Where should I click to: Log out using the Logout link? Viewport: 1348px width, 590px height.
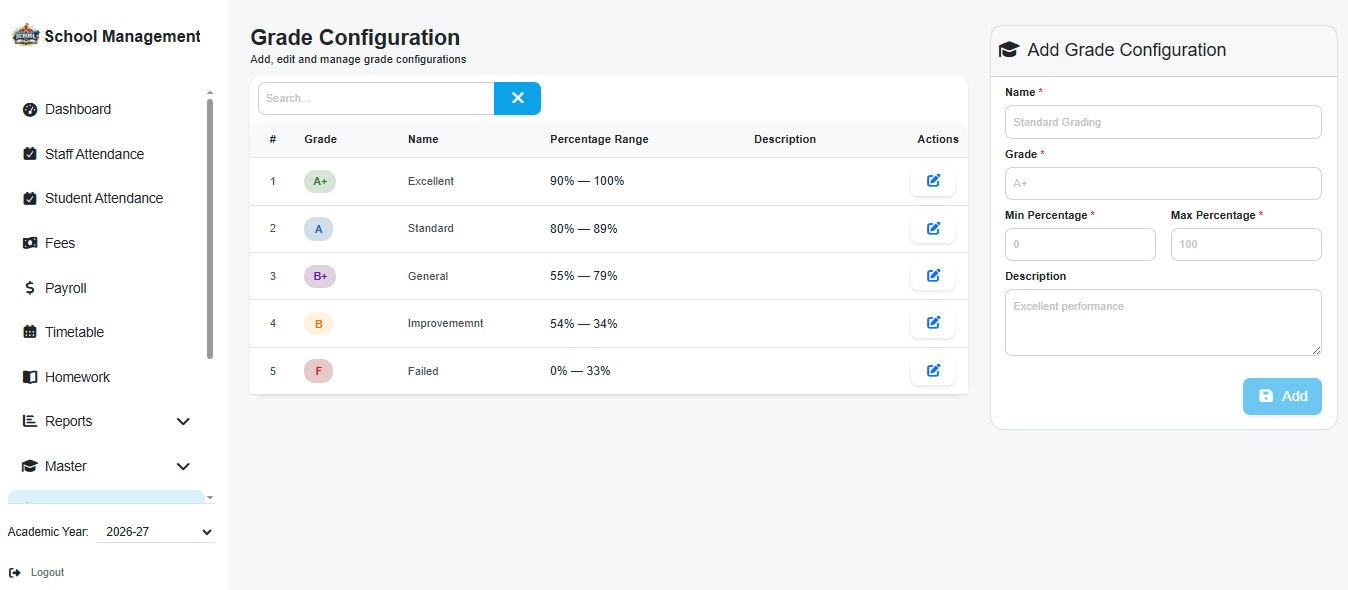47,573
